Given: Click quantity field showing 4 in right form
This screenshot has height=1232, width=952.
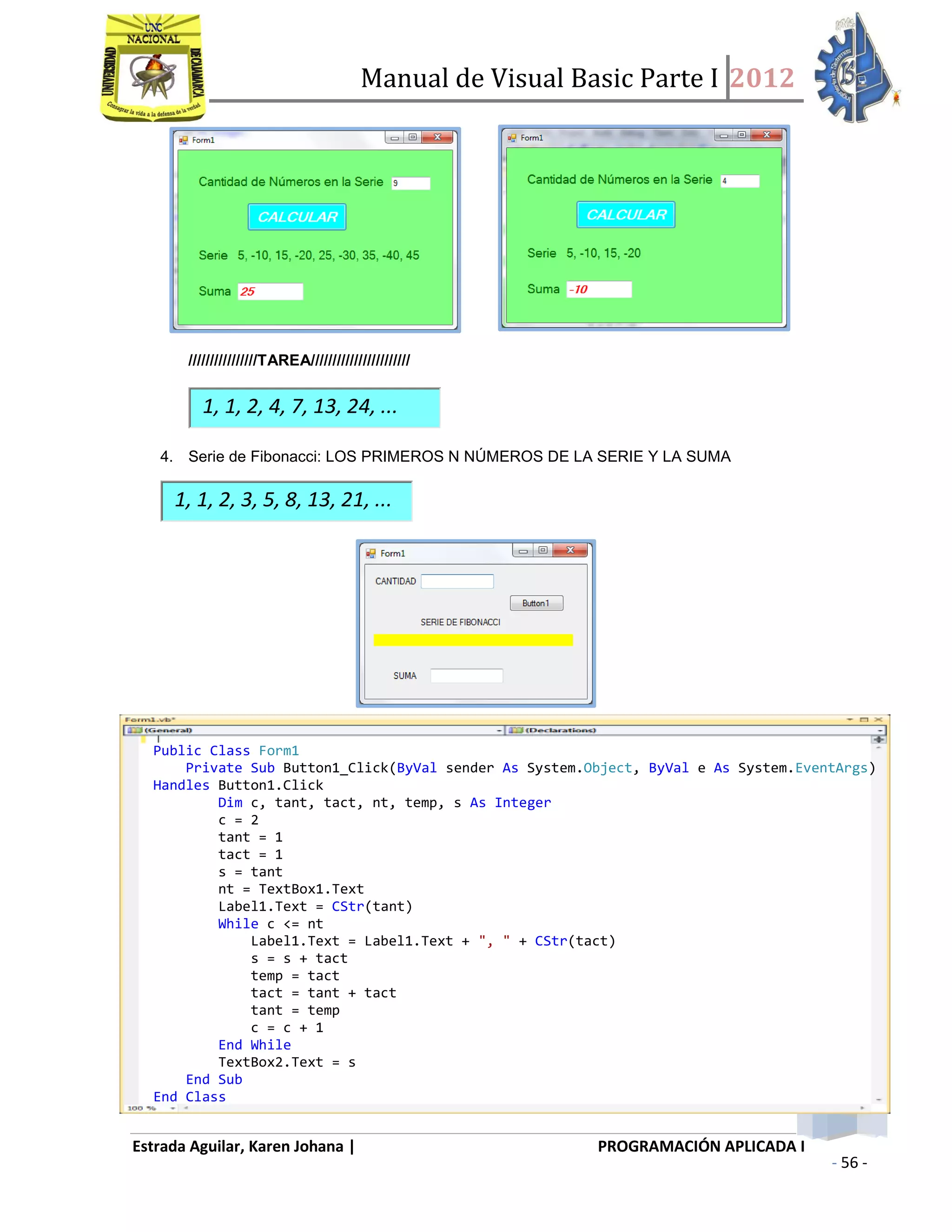Looking at the screenshot, I should point(740,180).
